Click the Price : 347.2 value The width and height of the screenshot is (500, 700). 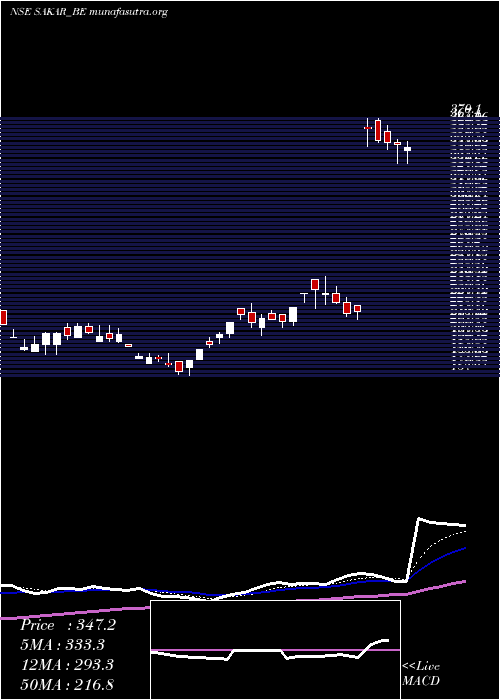pos(68,625)
